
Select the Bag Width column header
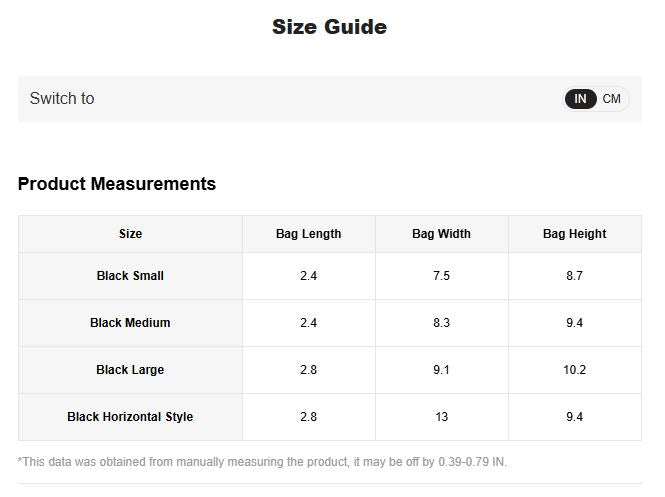pos(441,234)
